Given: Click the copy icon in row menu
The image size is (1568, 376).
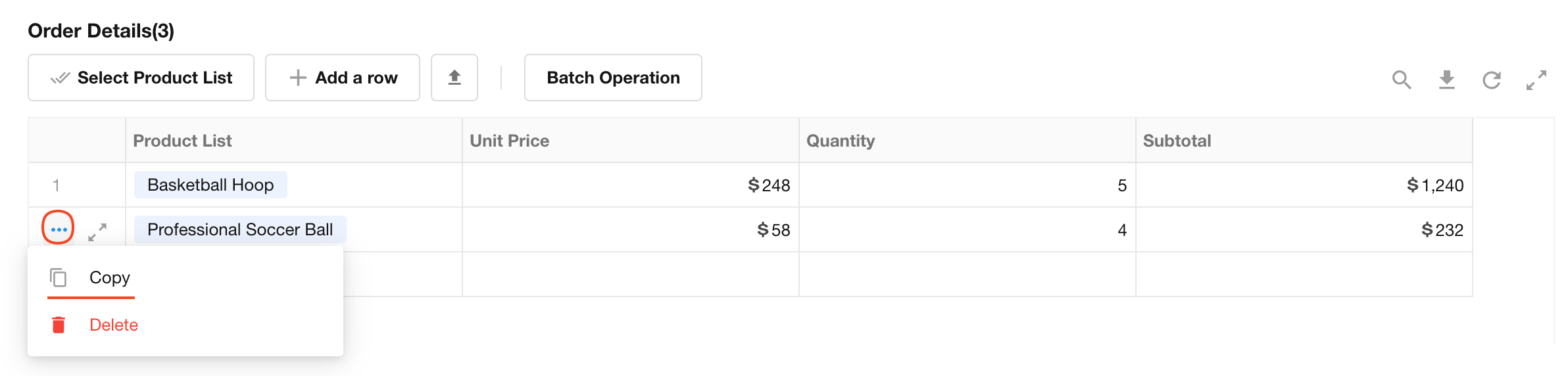Looking at the screenshot, I should (59, 277).
